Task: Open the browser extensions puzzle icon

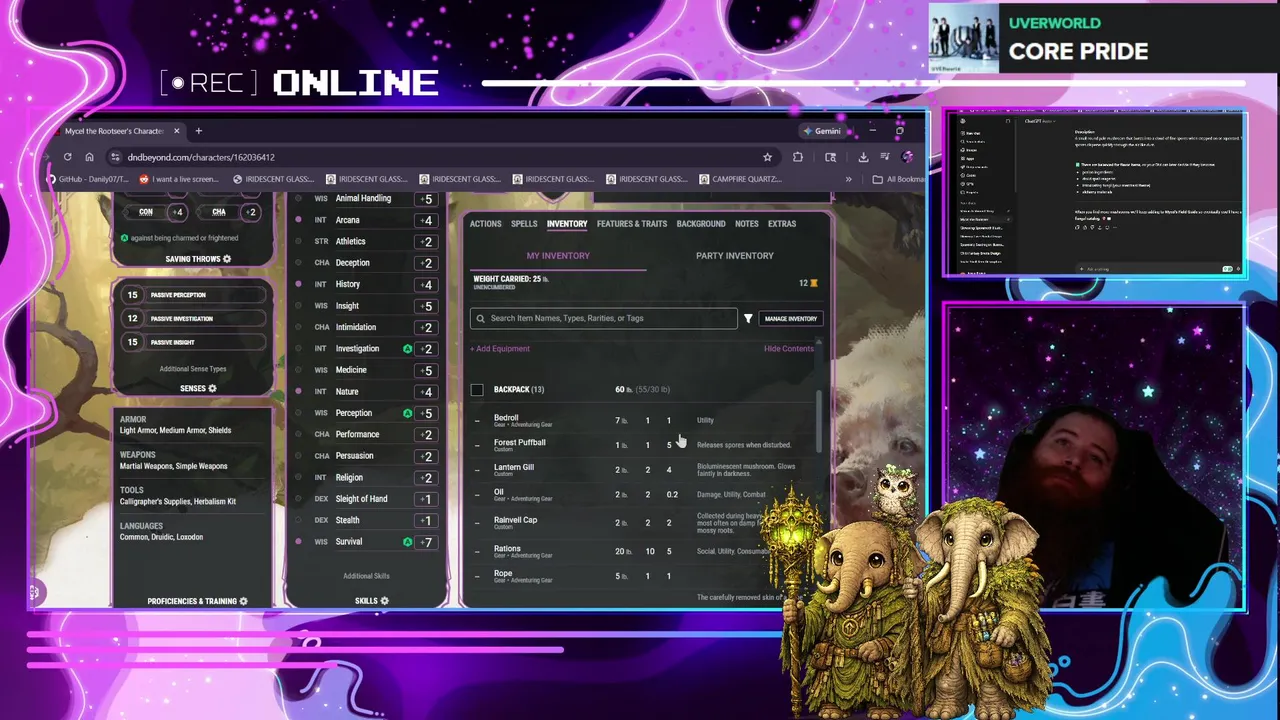Action: [x=797, y=157]
